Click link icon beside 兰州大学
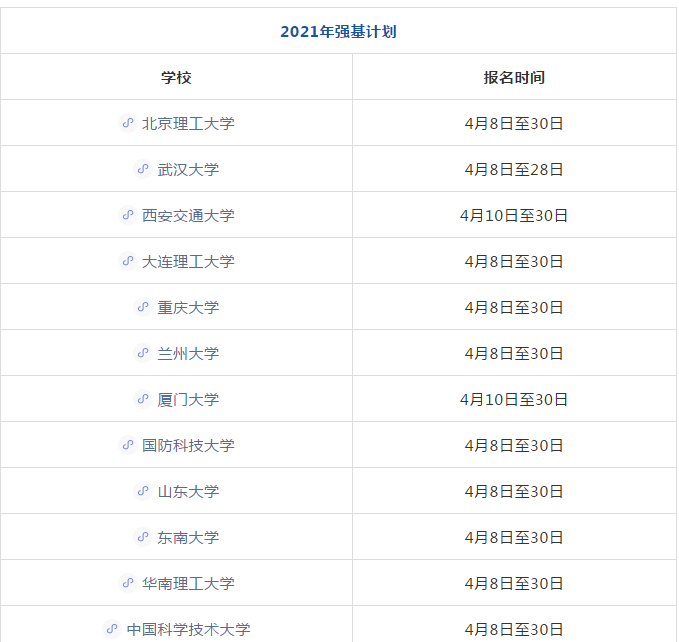The height and width of the screenshot is (642, 679). pyautogui.click(x=143, y=353)
